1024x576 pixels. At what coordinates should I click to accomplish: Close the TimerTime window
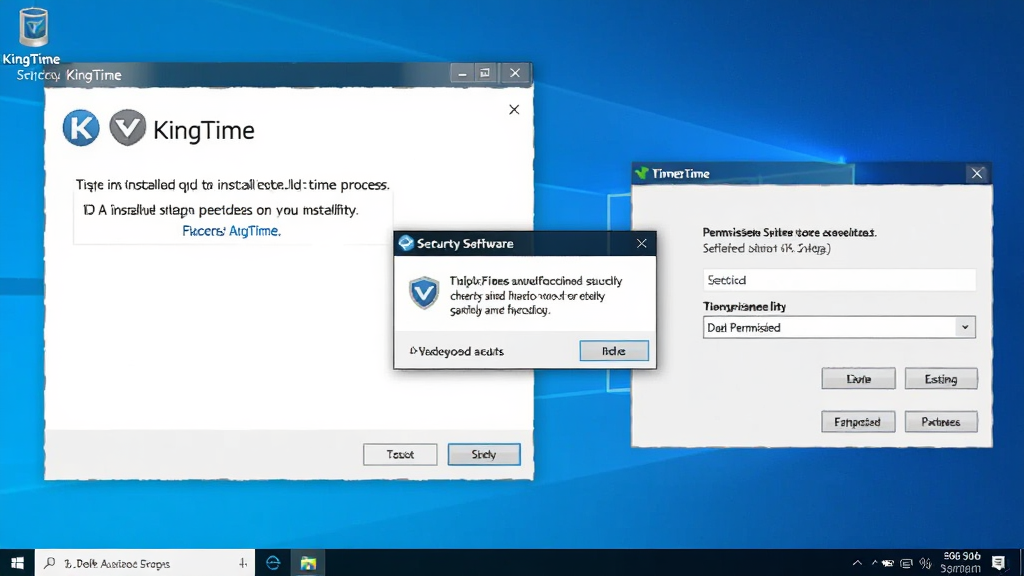[x=977, y=174]
